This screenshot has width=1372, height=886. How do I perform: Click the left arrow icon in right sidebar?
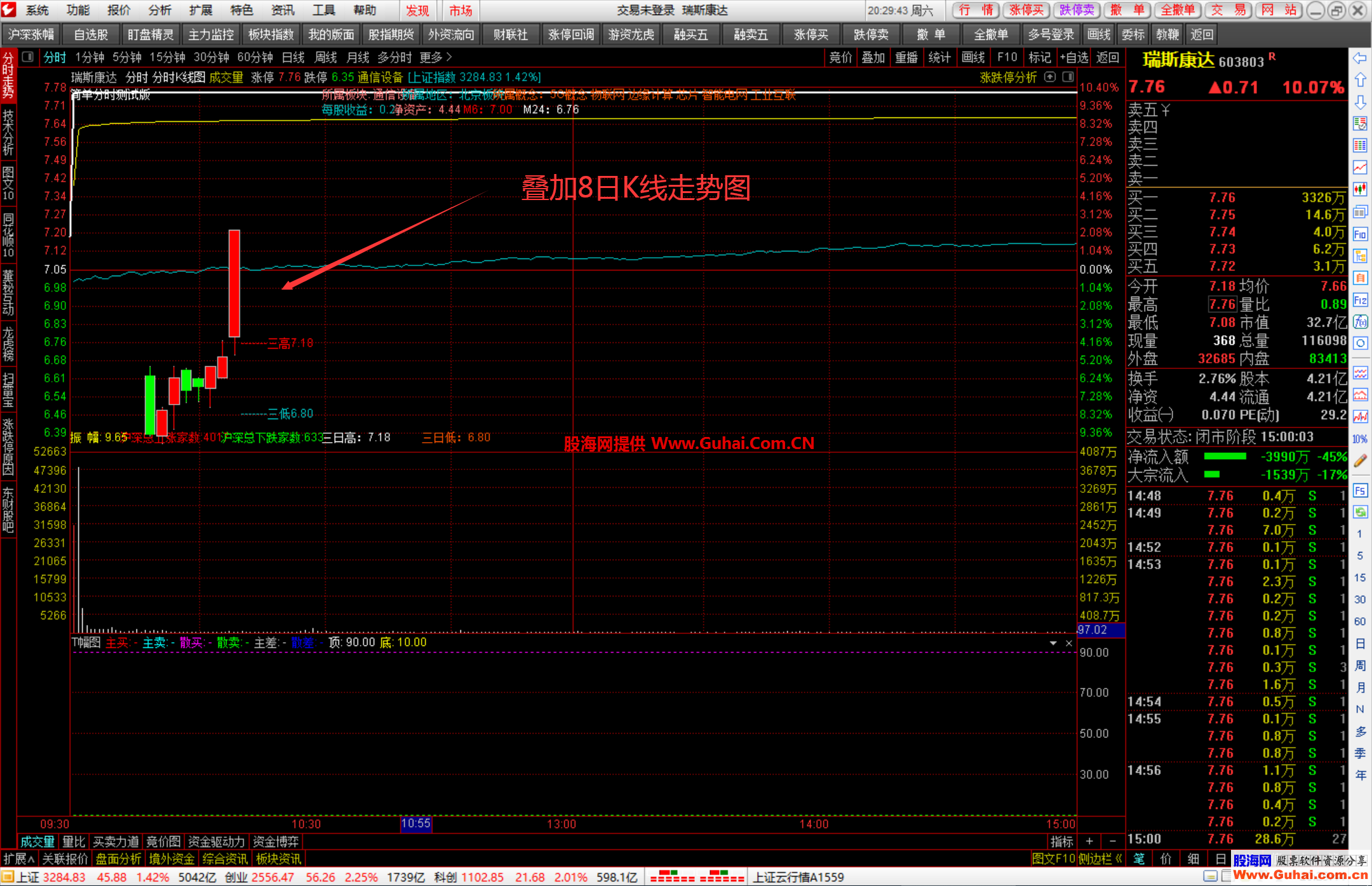click(1359, 58)
